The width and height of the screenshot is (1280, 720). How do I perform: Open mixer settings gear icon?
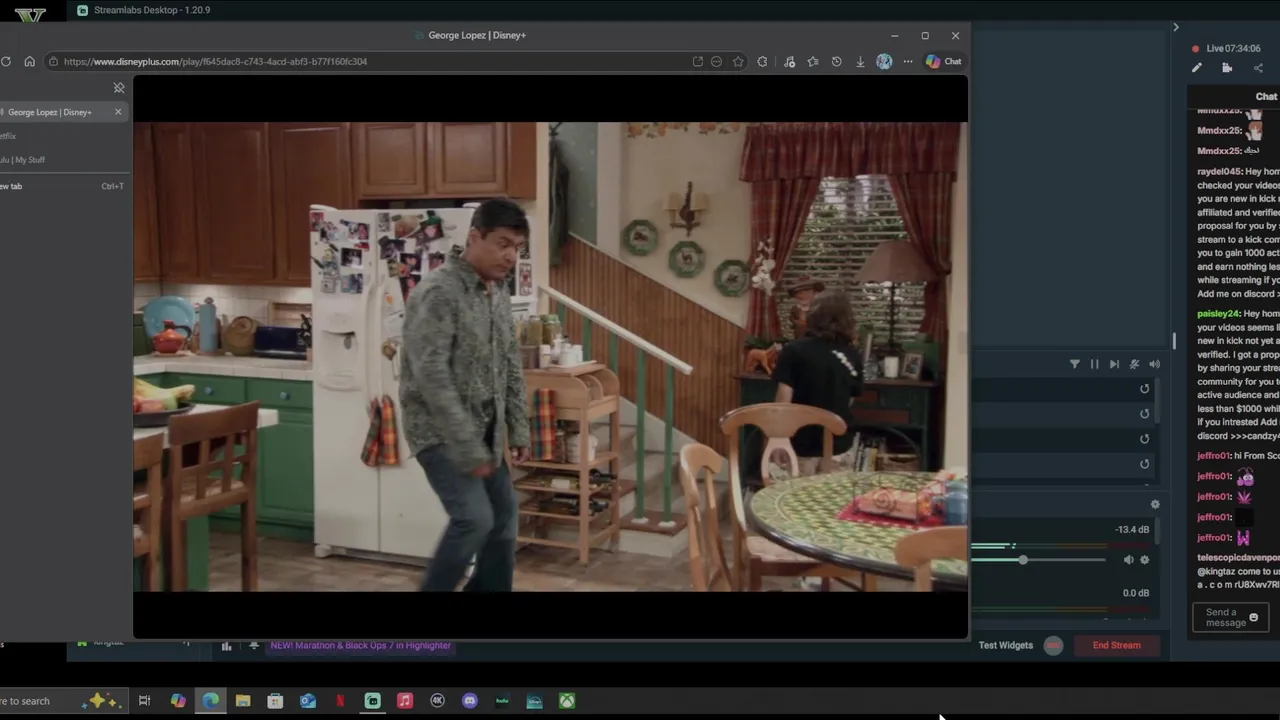[x=1155, y=505]
